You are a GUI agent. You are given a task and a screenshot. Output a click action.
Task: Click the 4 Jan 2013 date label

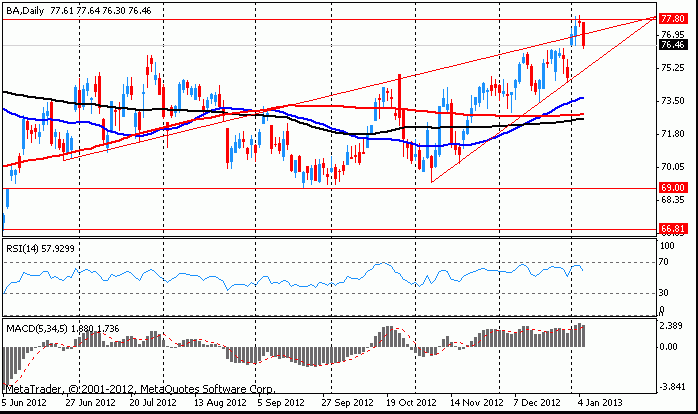point(600,402)
